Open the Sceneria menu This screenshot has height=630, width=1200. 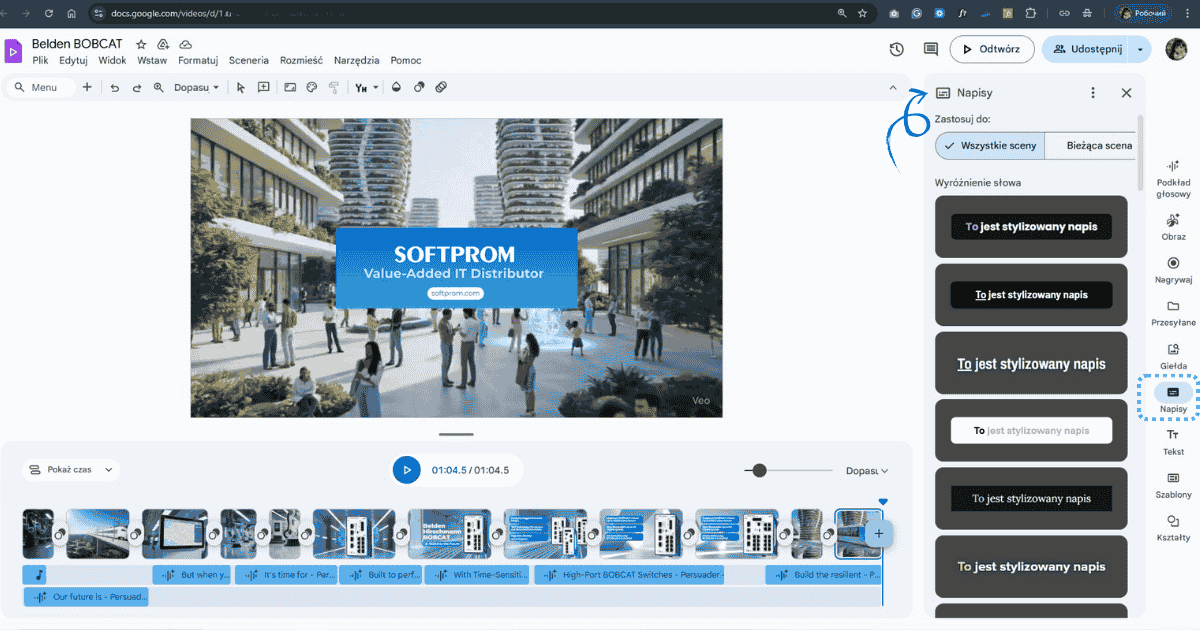coord(249,60)
